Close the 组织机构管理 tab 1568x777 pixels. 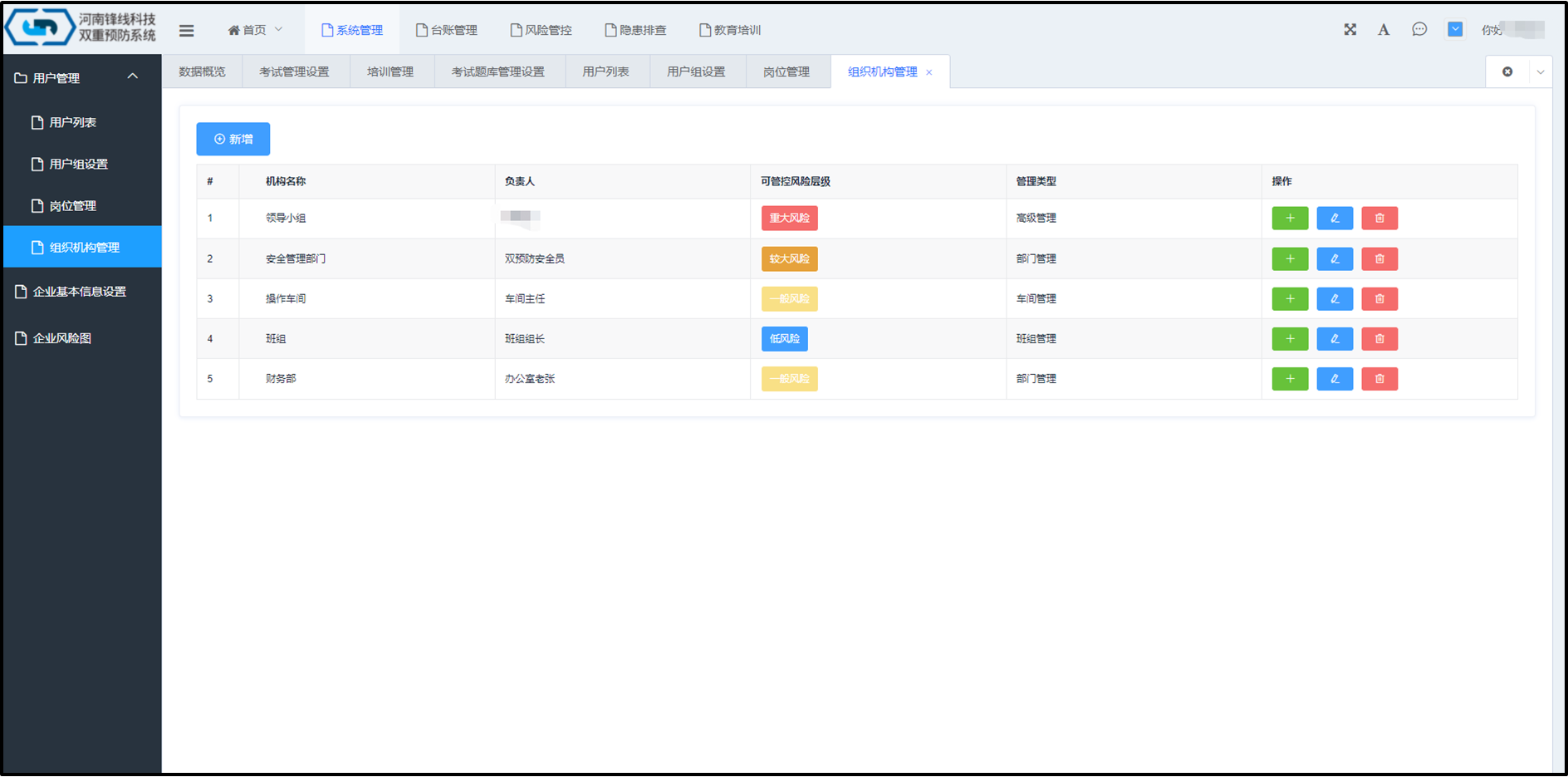929,73
